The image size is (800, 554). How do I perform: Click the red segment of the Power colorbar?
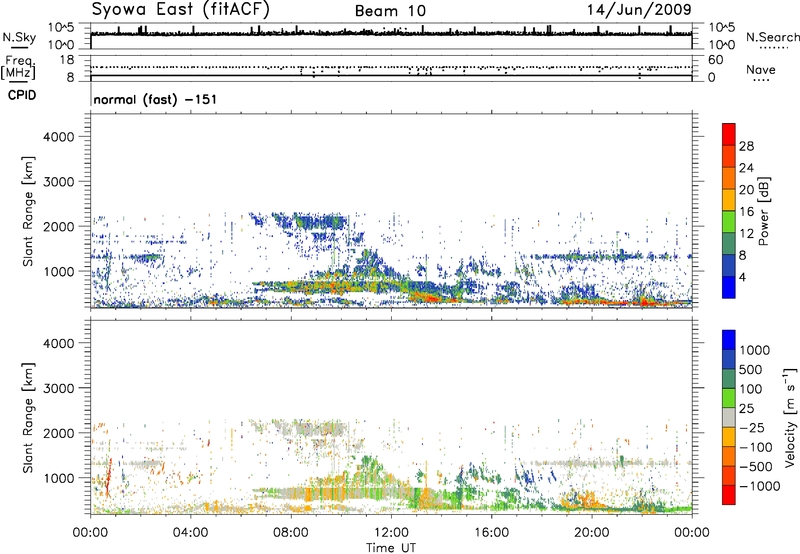(729, 134)
